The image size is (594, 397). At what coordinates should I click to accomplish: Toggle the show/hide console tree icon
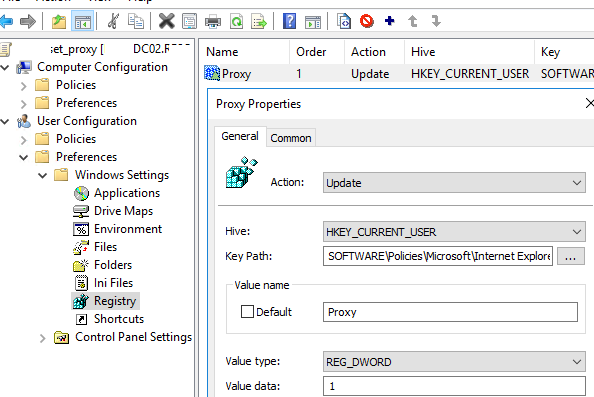[82, 21]
